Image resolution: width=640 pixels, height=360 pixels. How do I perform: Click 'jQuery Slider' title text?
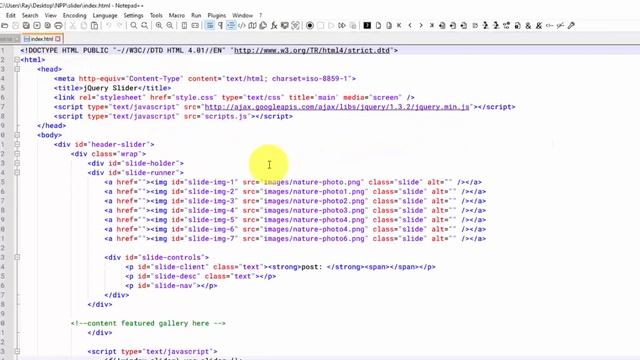[x=110, y=88]
